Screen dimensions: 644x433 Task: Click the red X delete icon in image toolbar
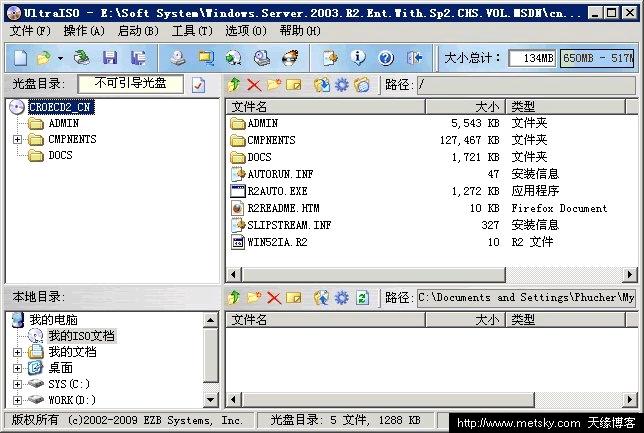pos(254,85)
